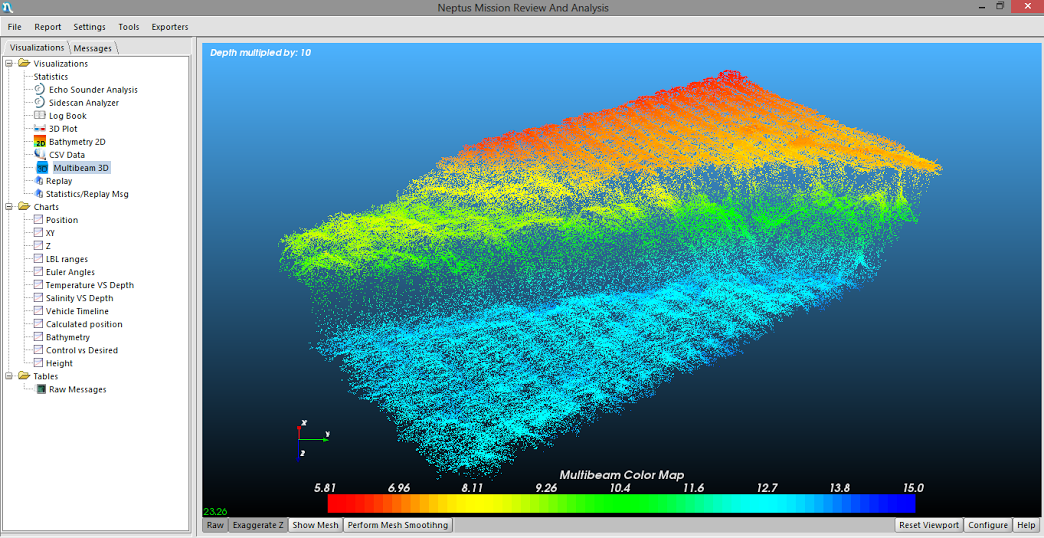The image size is (1044, 538).
Task: Click the Salinity VS Depth icon
Action: click(38, 298)
